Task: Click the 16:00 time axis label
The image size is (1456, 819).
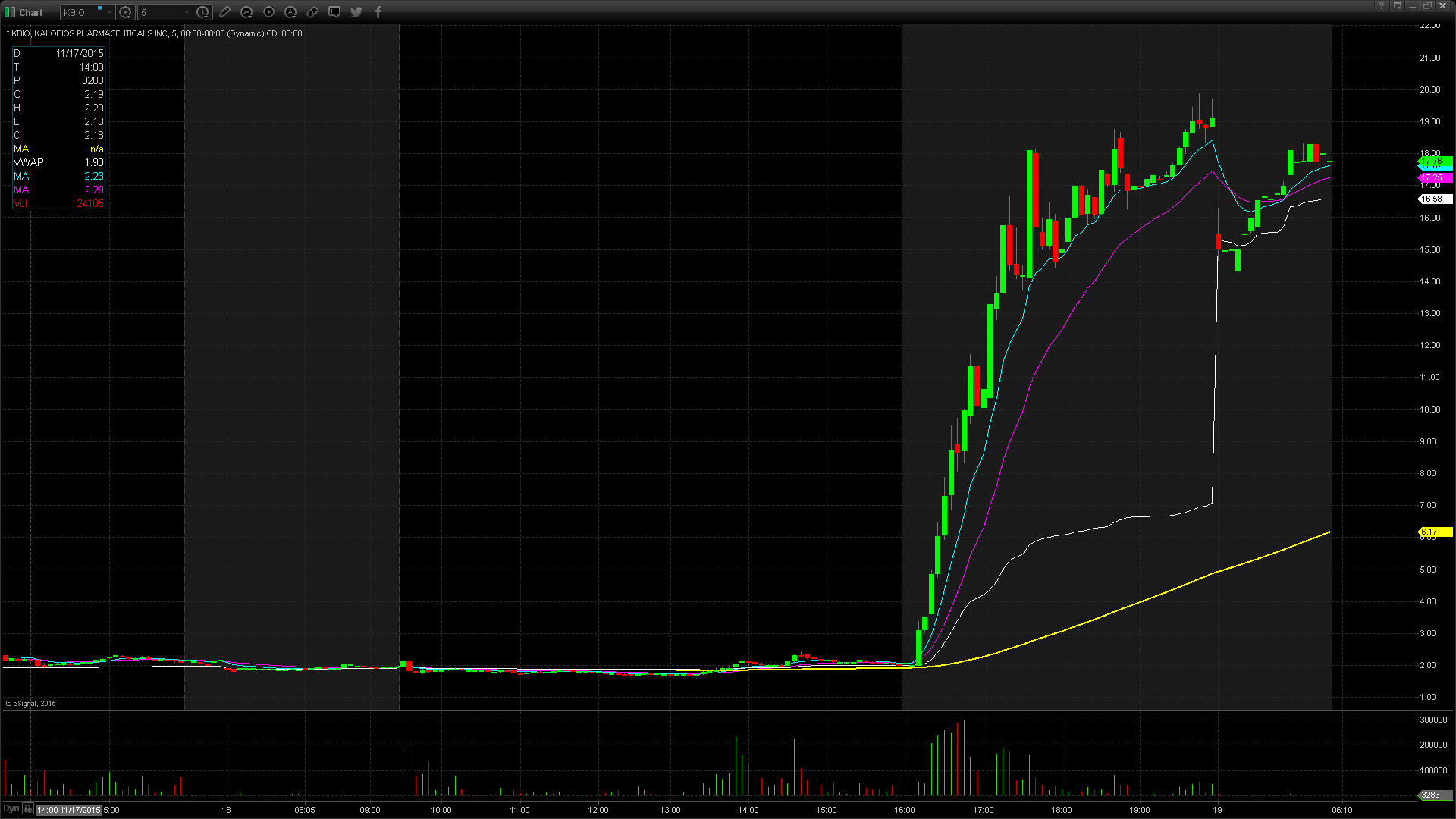Action: click(904, 810)
